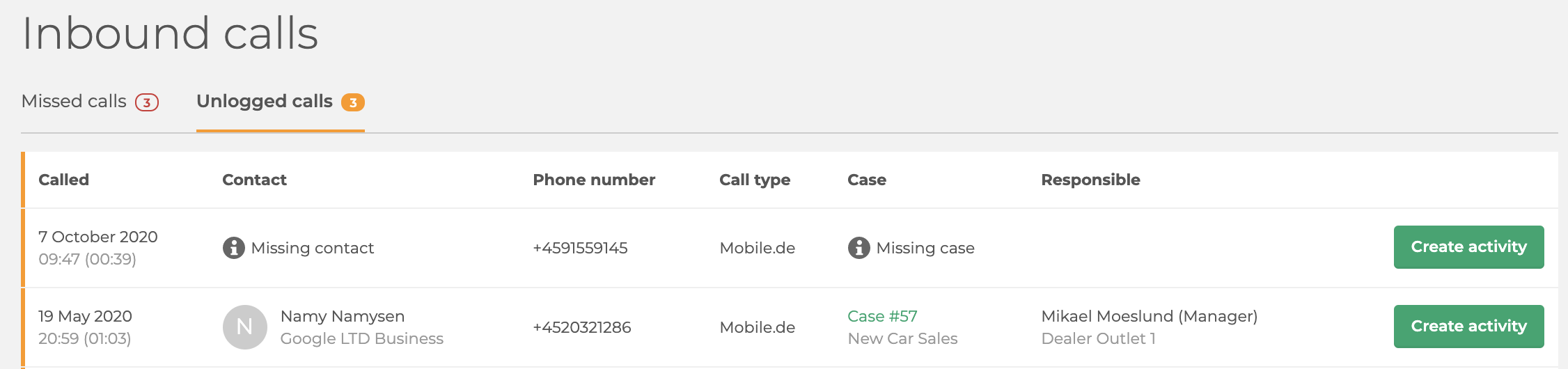
Task: Create activity for the 19 May call
Action: click(1468, 326)
